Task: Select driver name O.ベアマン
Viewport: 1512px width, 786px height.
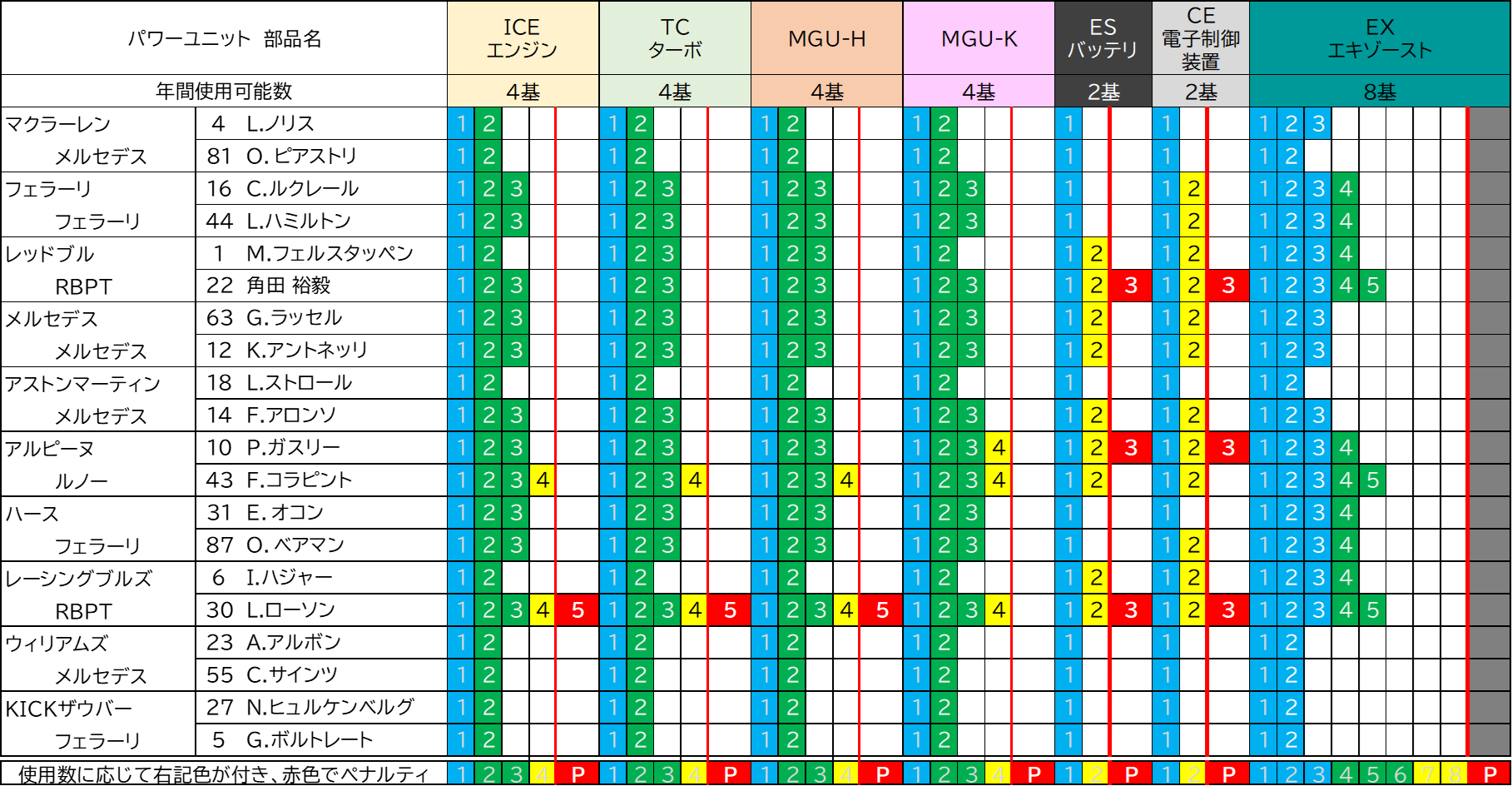Action: pos(295,545)
